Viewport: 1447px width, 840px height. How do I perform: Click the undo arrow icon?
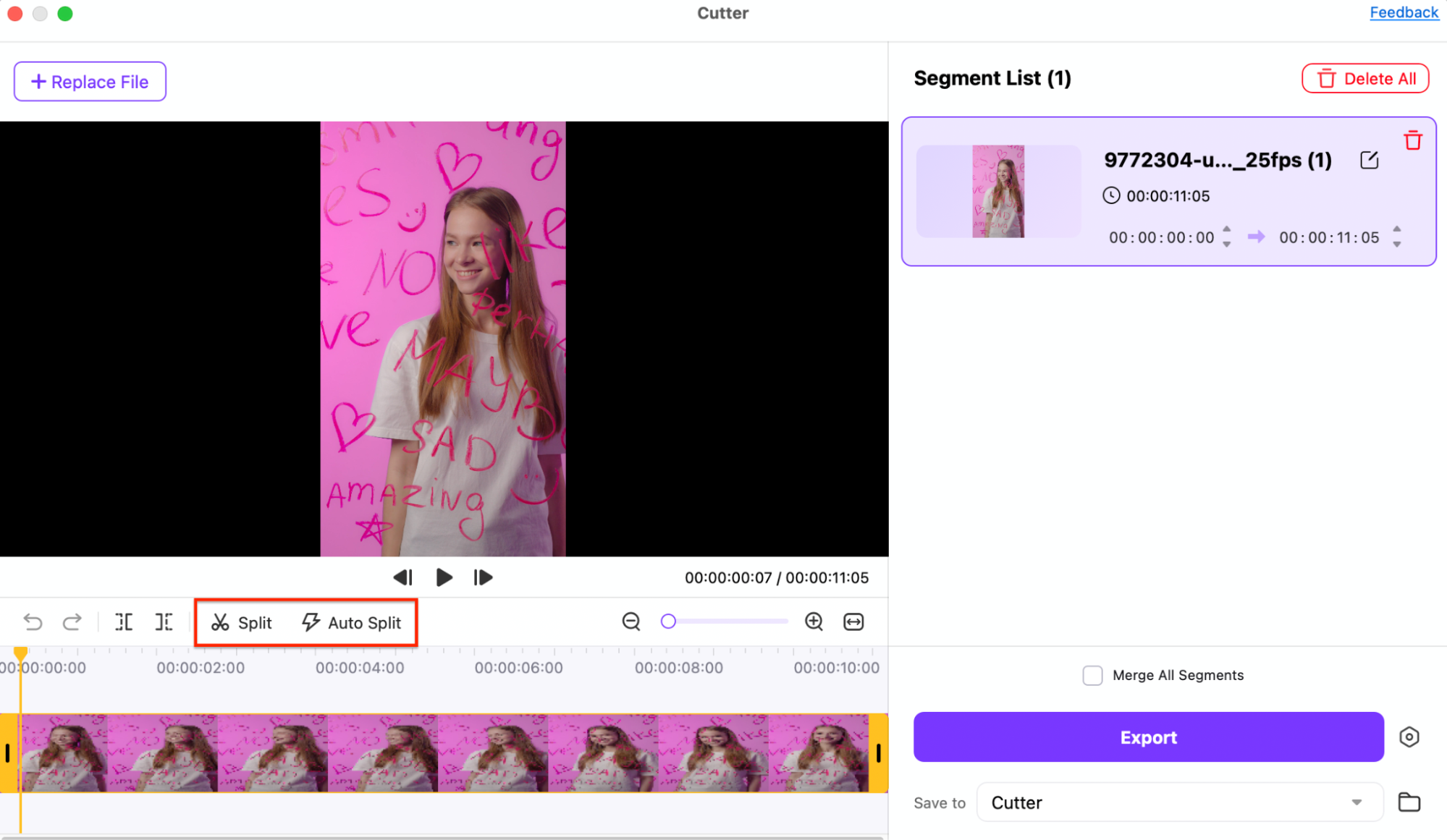click(33, 622)
